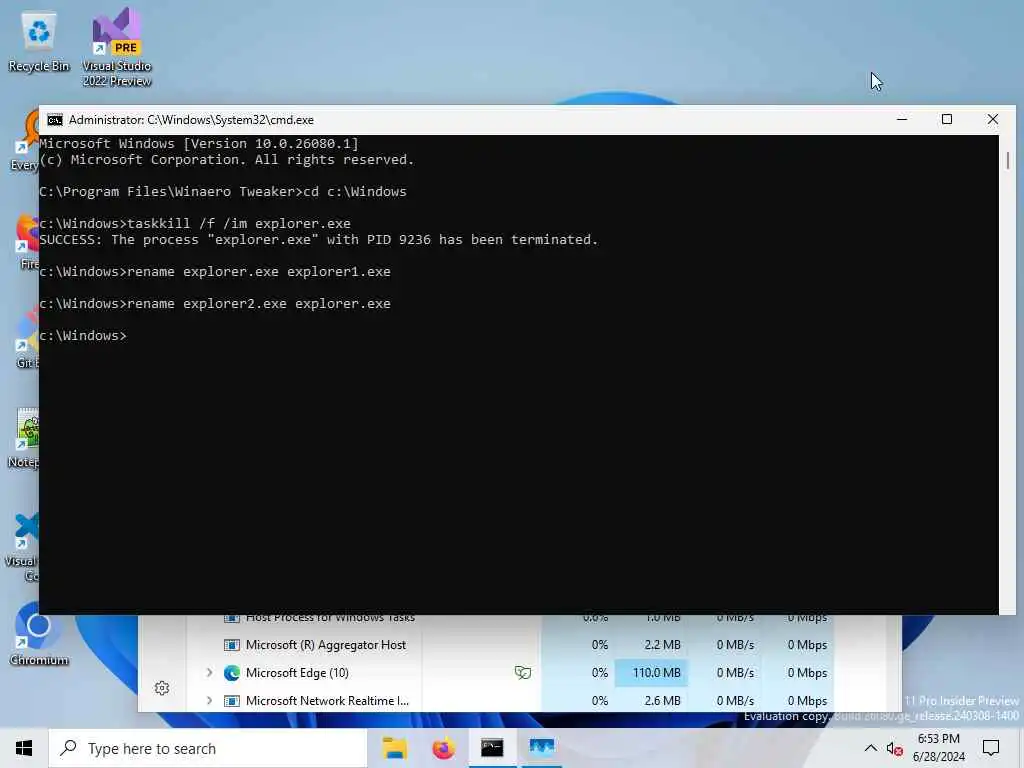Click the rename explorer2.exe explorer.exe line
1024x768 pixels.
[216, 304]
